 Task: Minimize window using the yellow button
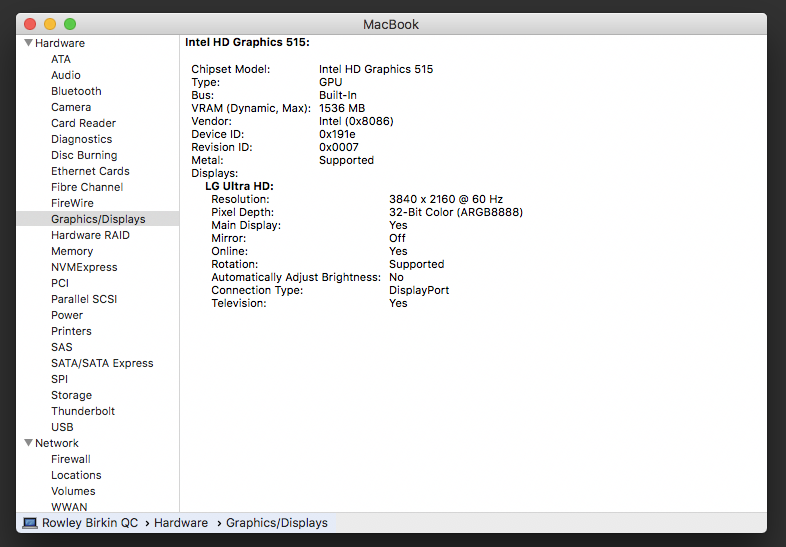point(50,24)
